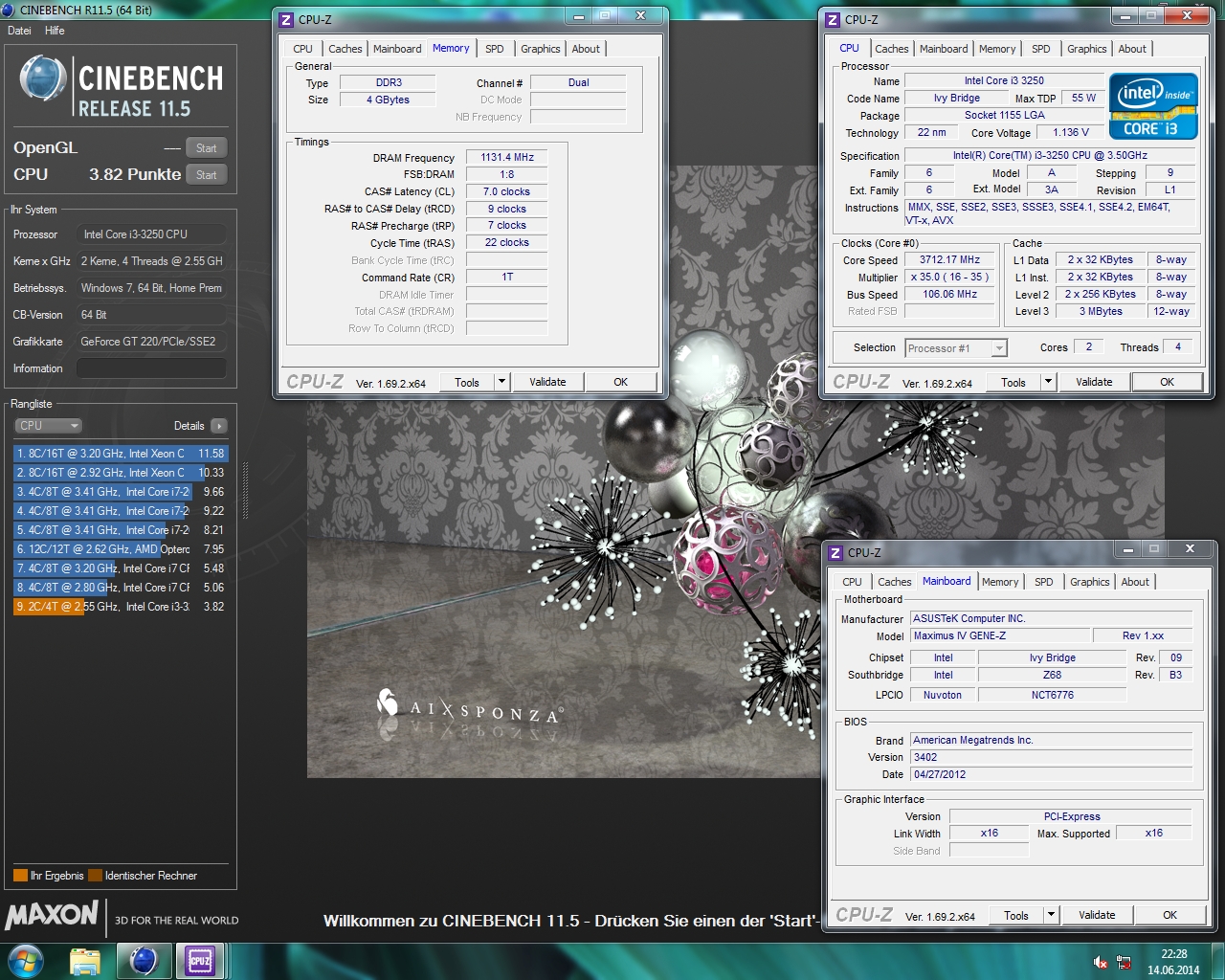Click the DRAM Frequency value 1131.4 MHz

(507, 157)
